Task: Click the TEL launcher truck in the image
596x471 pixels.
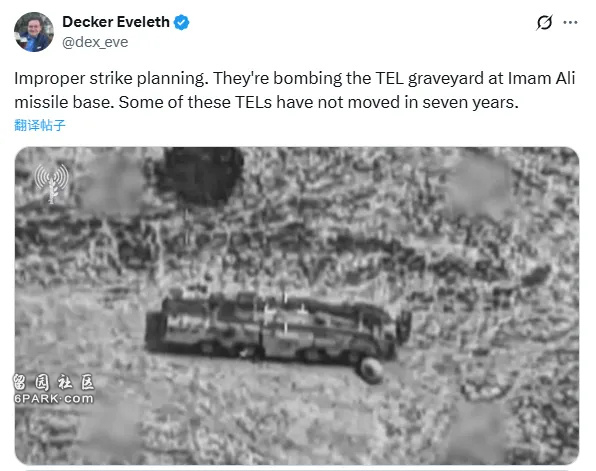Action: tap(278, 329)
